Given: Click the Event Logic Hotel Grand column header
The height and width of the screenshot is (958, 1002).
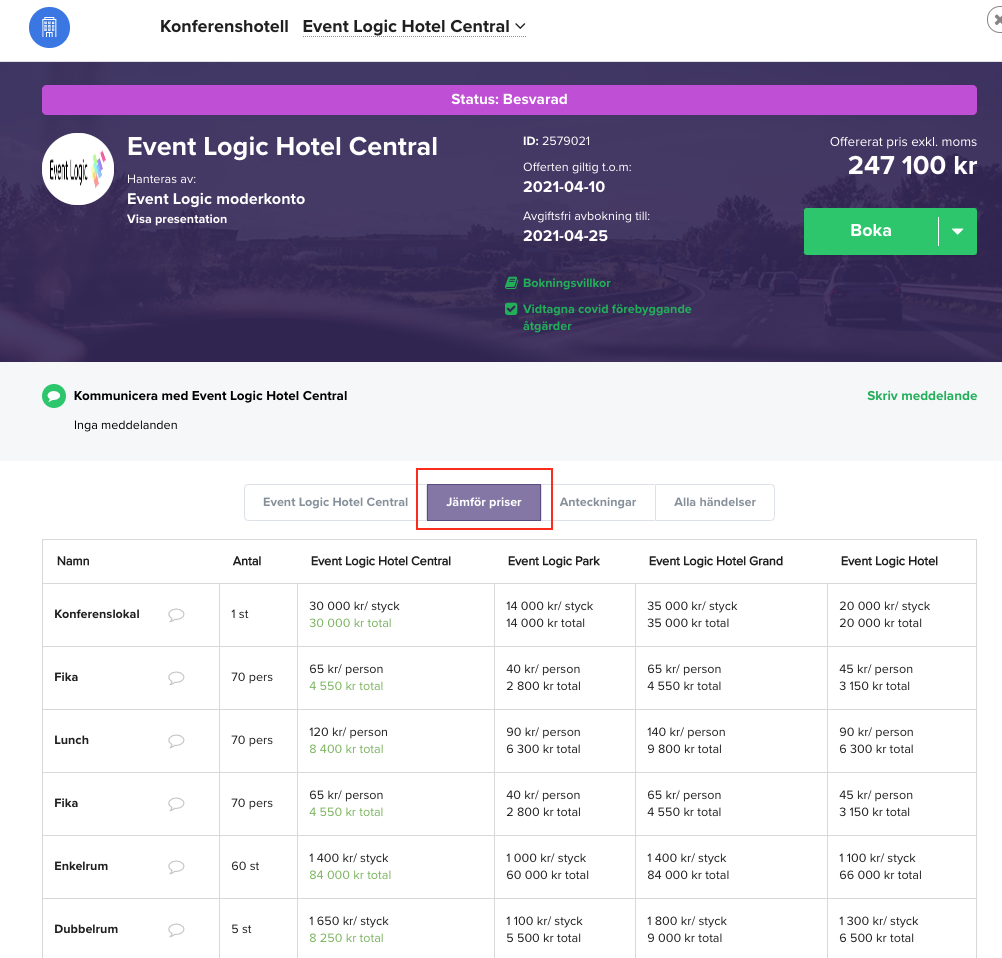Looking at the screenshot, I should [x=716, y=561].
